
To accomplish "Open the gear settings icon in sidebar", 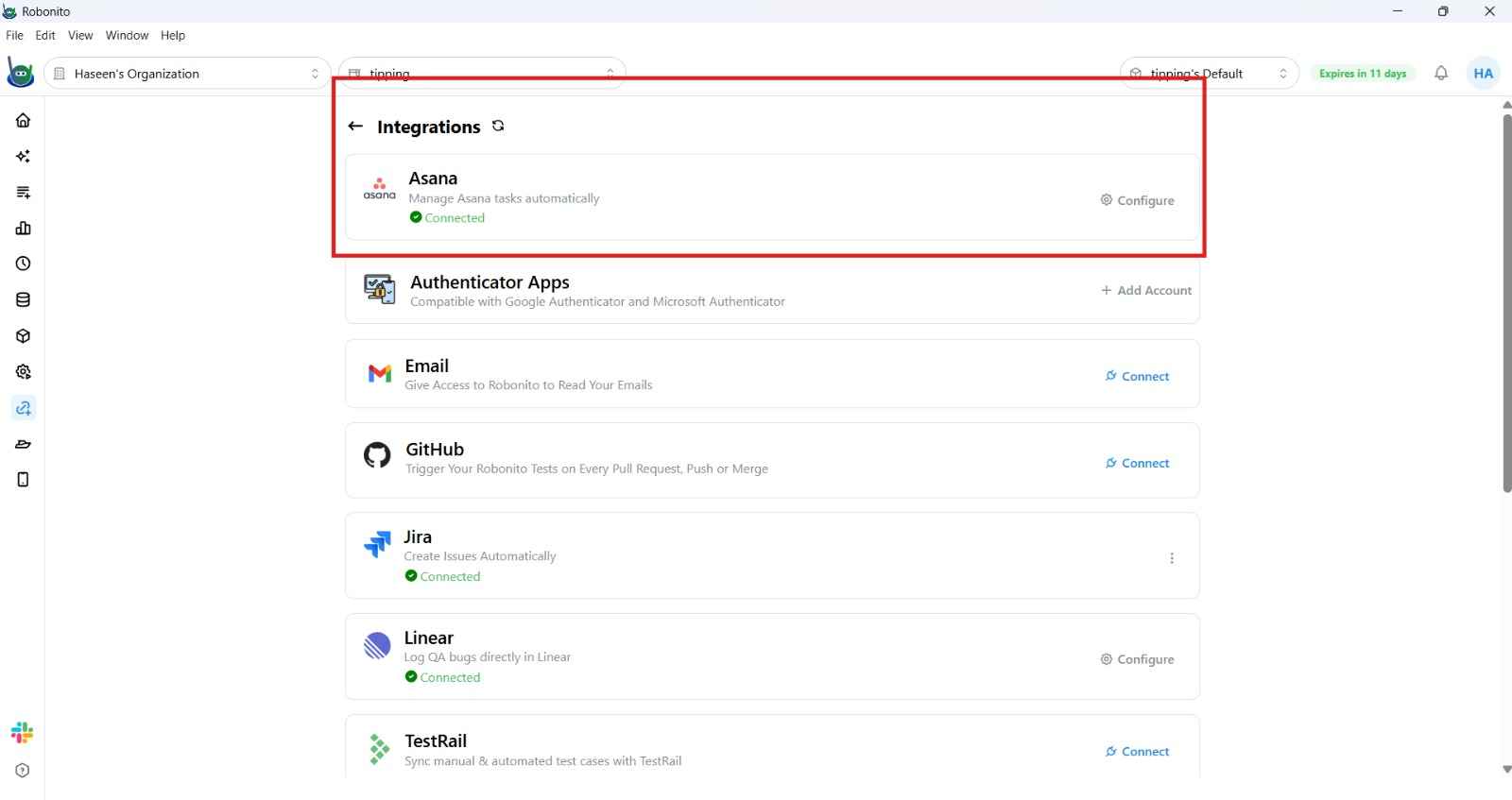I will tap(24, 371).
